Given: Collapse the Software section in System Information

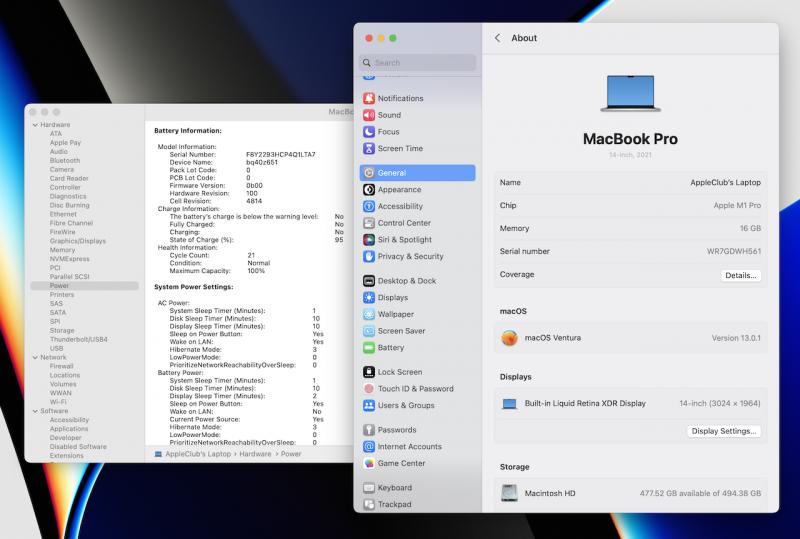Looking at the screenshot, I should (35, 411).
